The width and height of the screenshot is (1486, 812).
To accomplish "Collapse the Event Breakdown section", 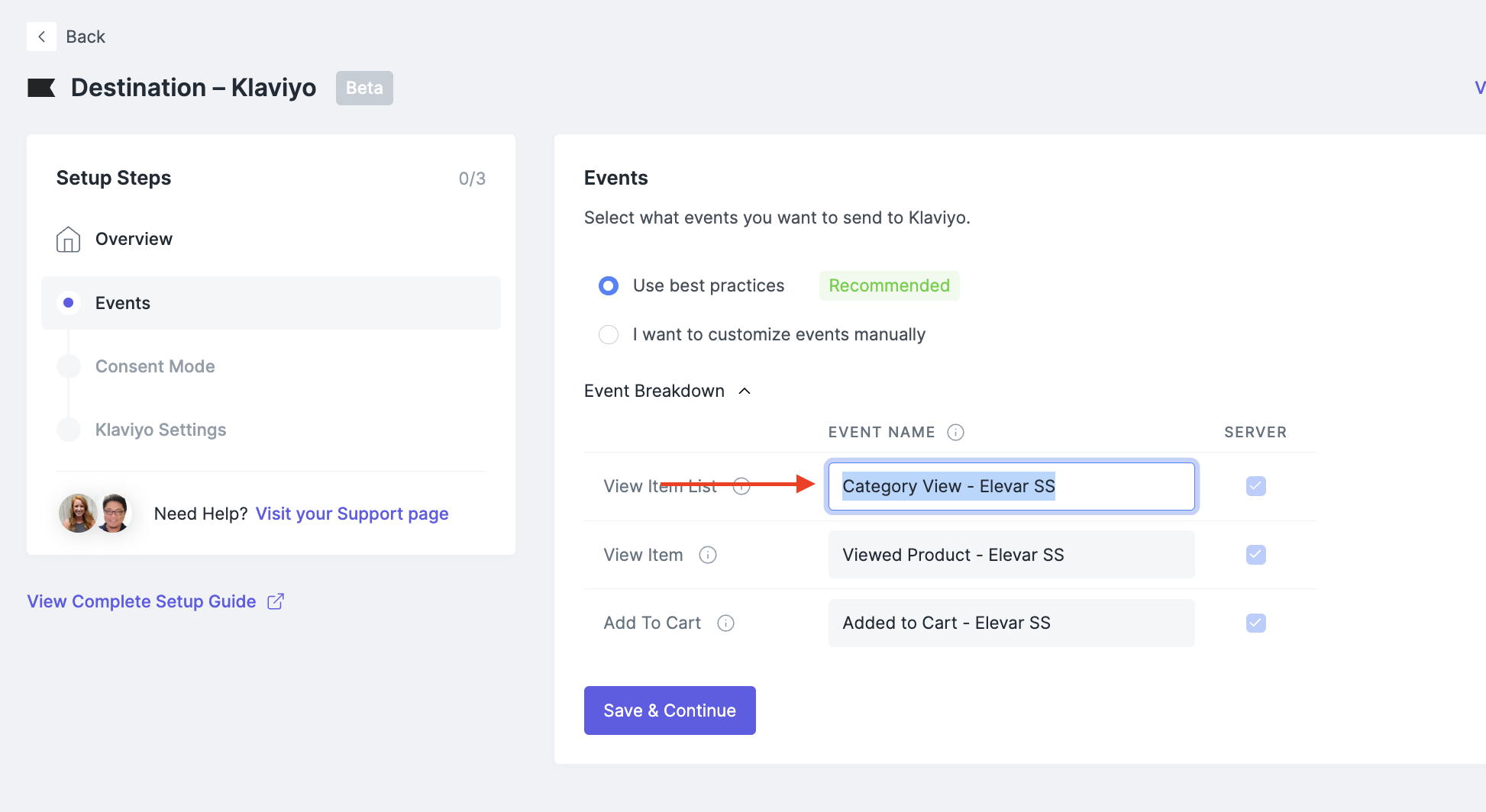I will click(x=745, y=391).
